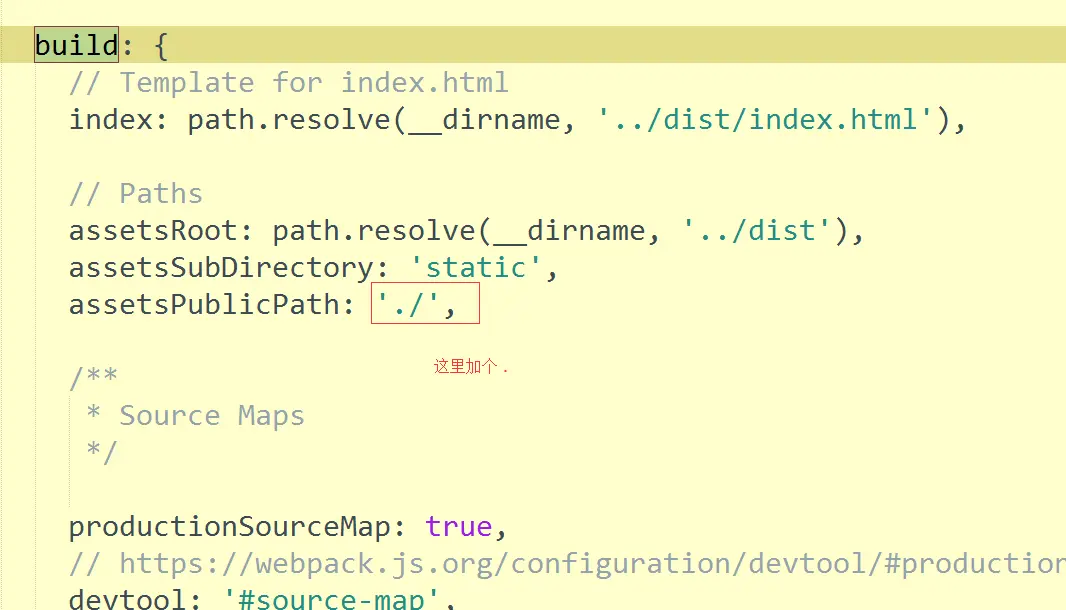This screenshot has width=1066, height=610.
Task: Click the comment '// Template for index.html'
Action: pos(288,83)
